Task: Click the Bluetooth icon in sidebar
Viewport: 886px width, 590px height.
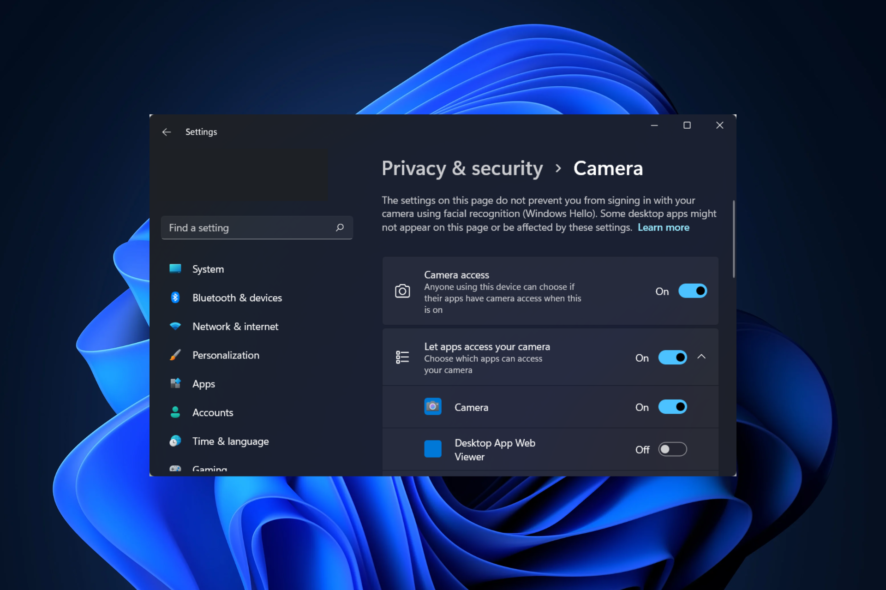Action: [x=175, y=297]
